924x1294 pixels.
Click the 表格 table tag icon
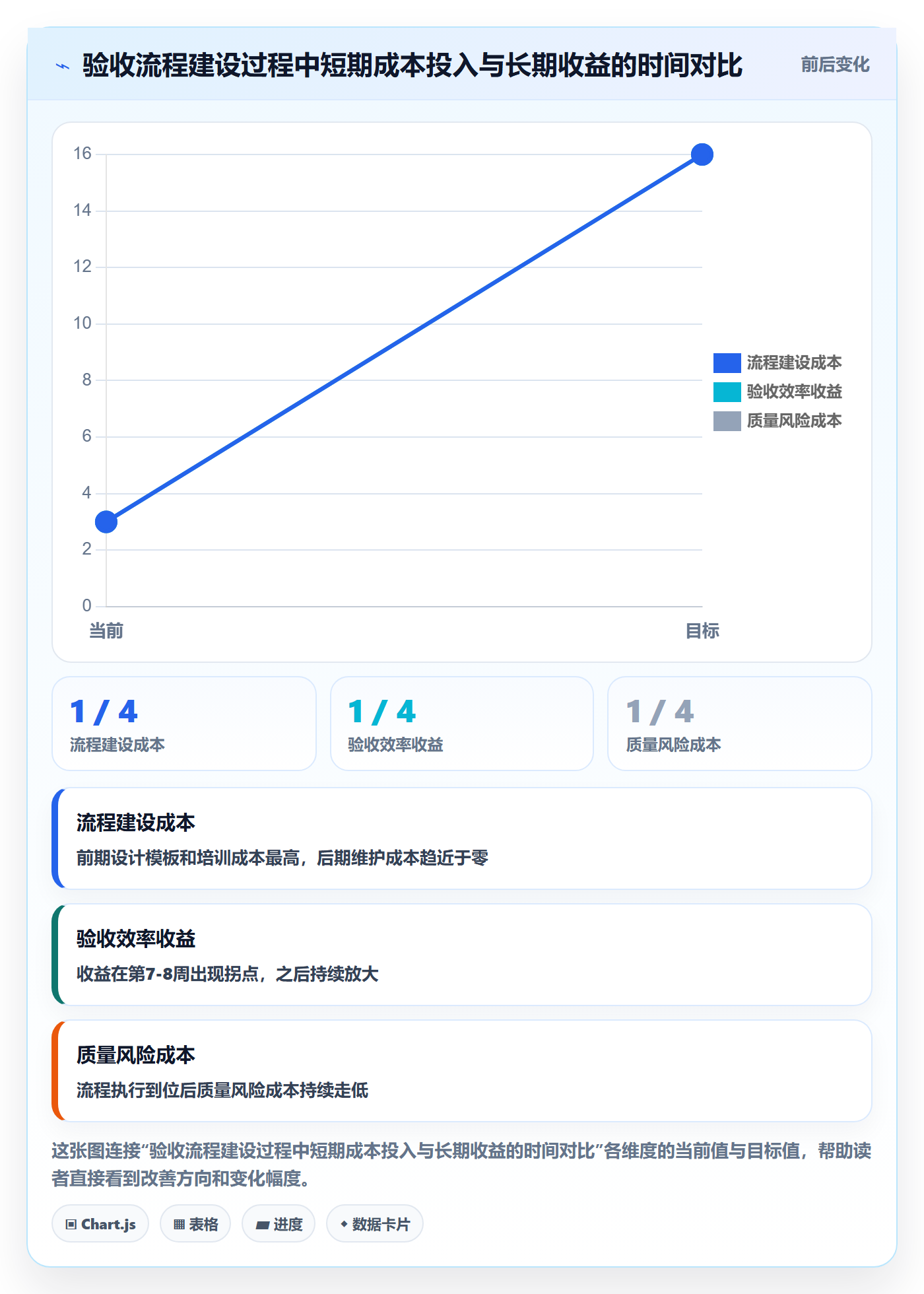179,1225
